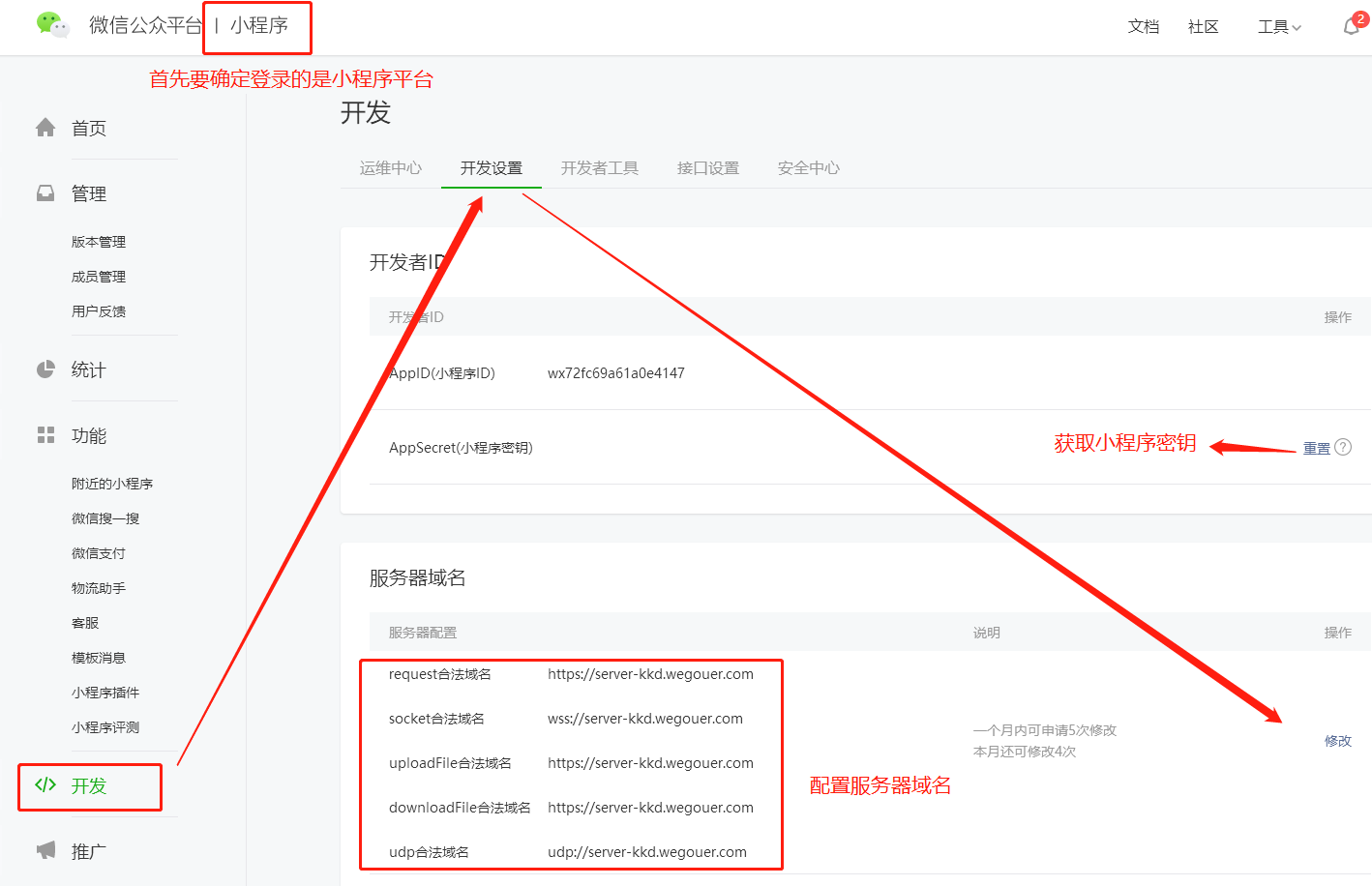The width and height of the screenshot is (1372, 886).
Task: Open 小程序插件 in the sidebar
Action: coord(105,693)
